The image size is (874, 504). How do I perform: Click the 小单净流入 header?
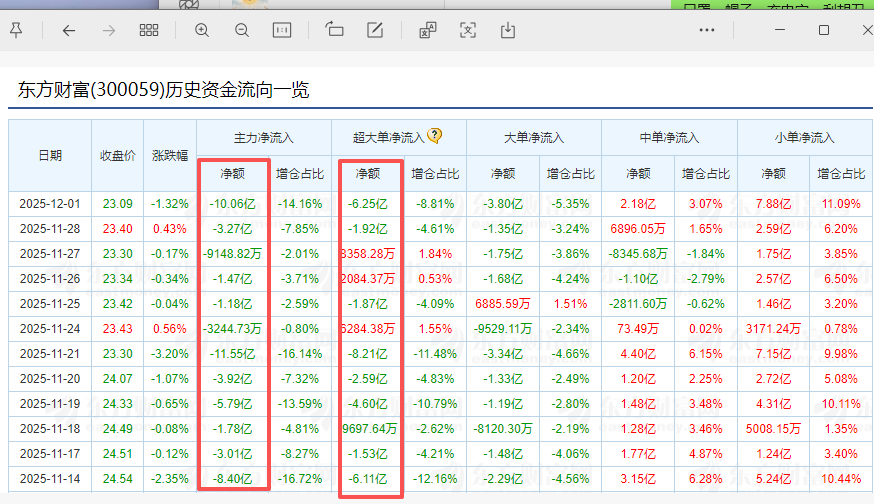804,138
